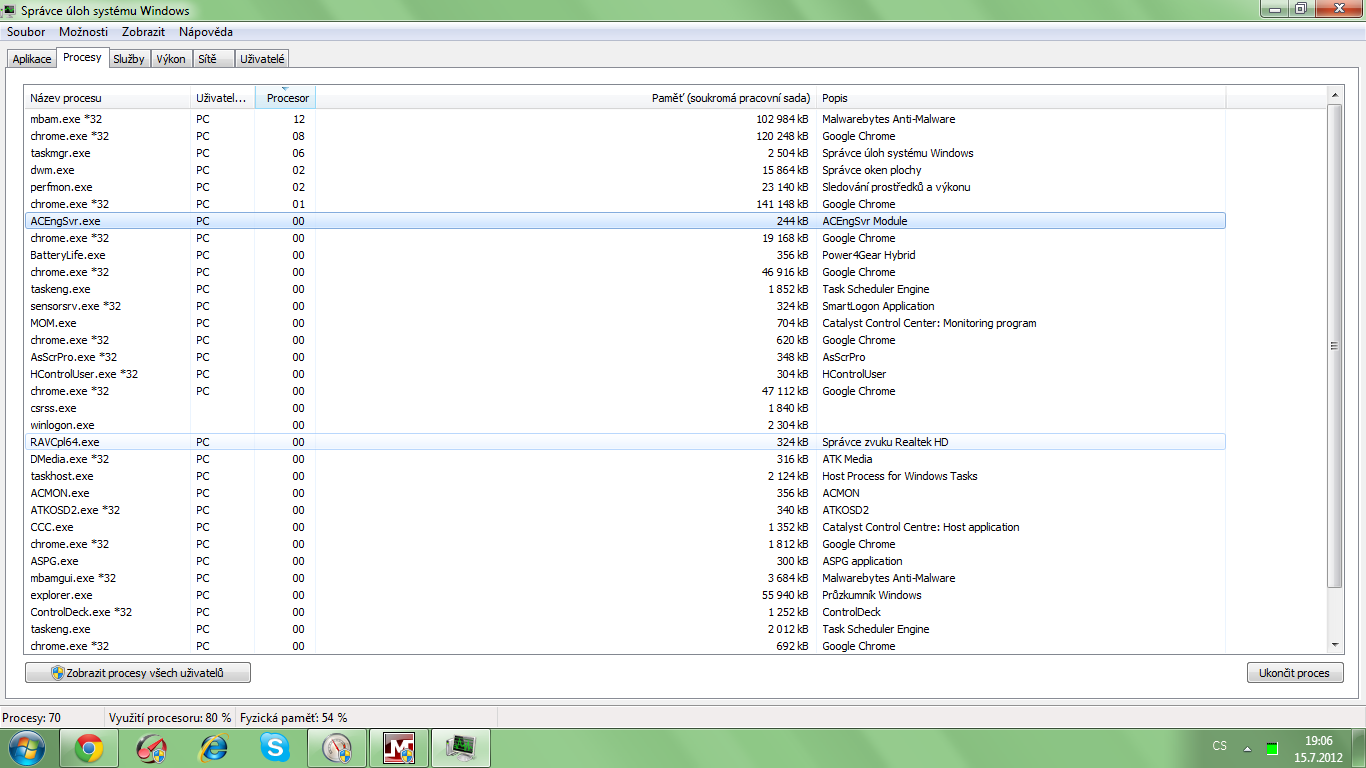Click the CS language indicator in tray
Image resolution: width=1366 pixels, height=768 pixels.
tap(1219, 746)
